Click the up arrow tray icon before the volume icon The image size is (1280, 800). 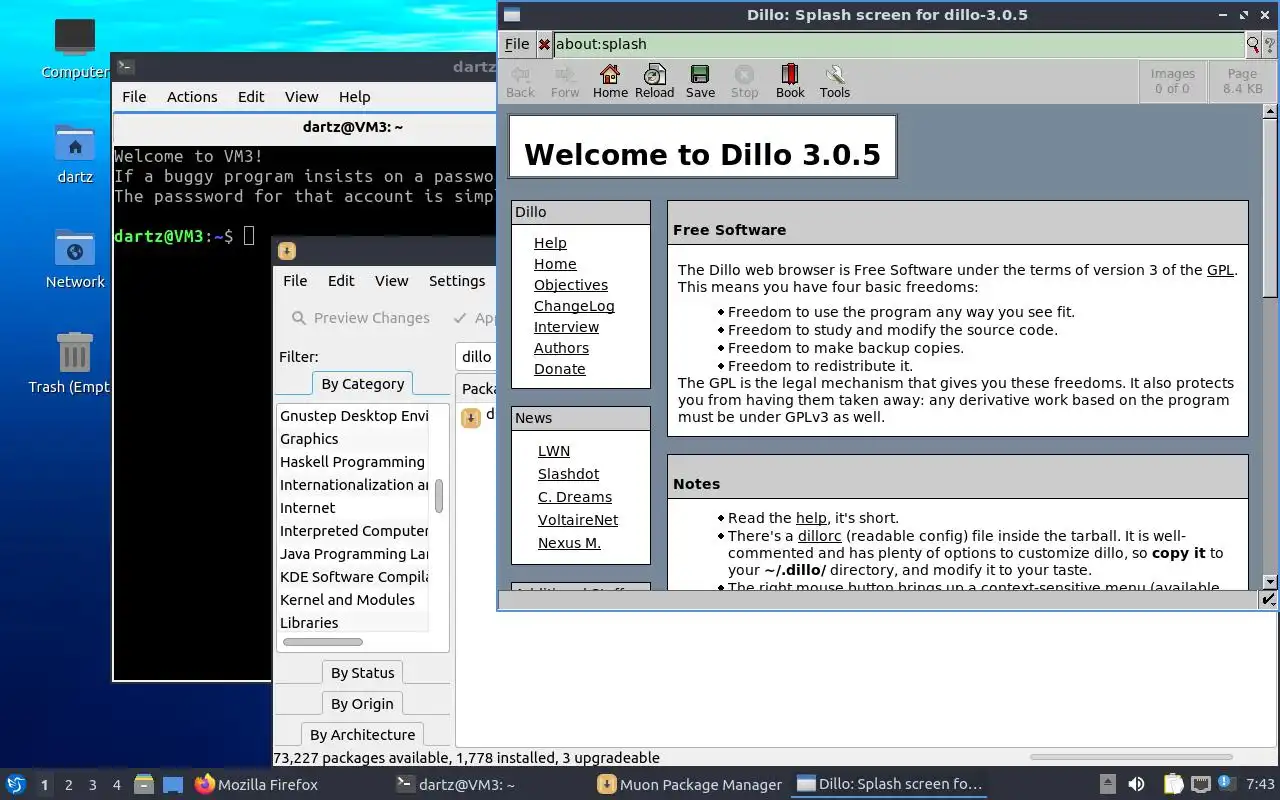coord(1107,785)
